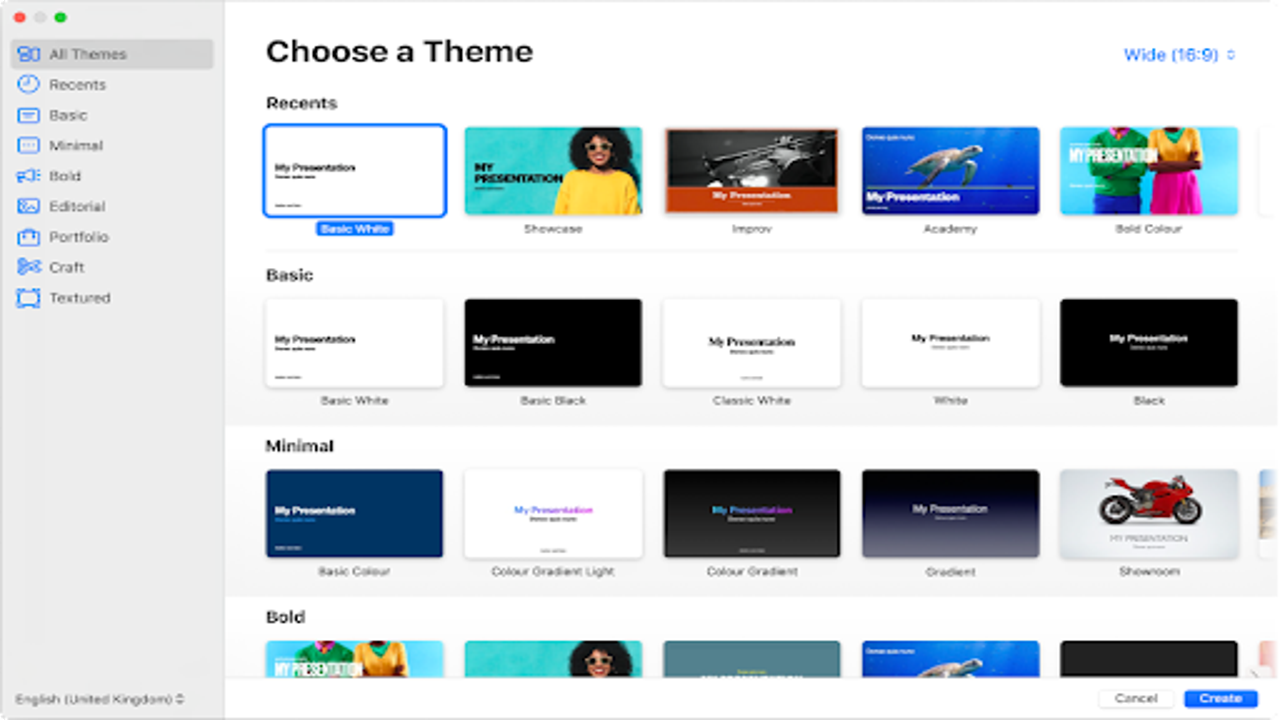
Task: Choose the Colour Gradient dark theme thumbnail
Action: 752,514
